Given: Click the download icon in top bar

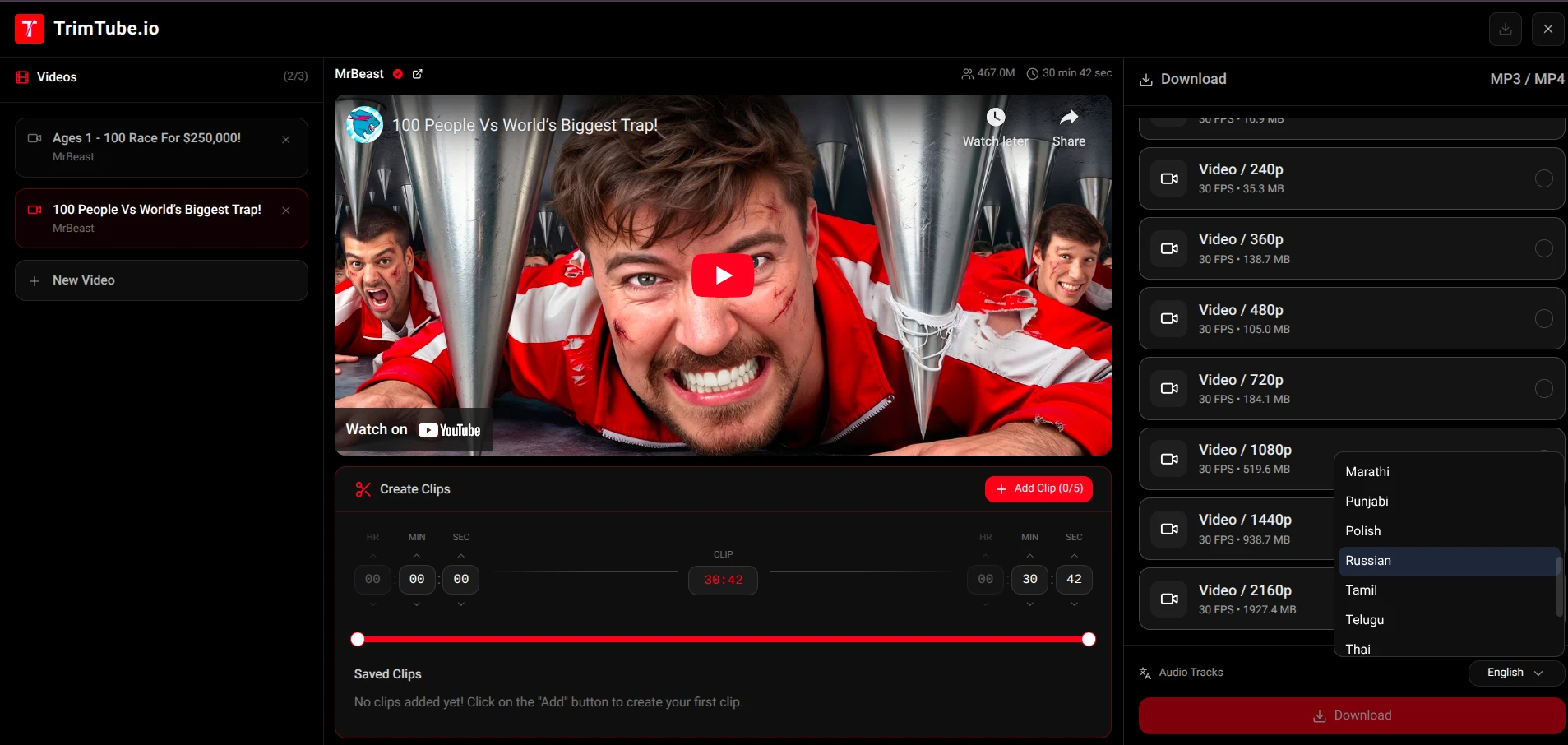Looking at the screenshot, I should coord(1505,29).
